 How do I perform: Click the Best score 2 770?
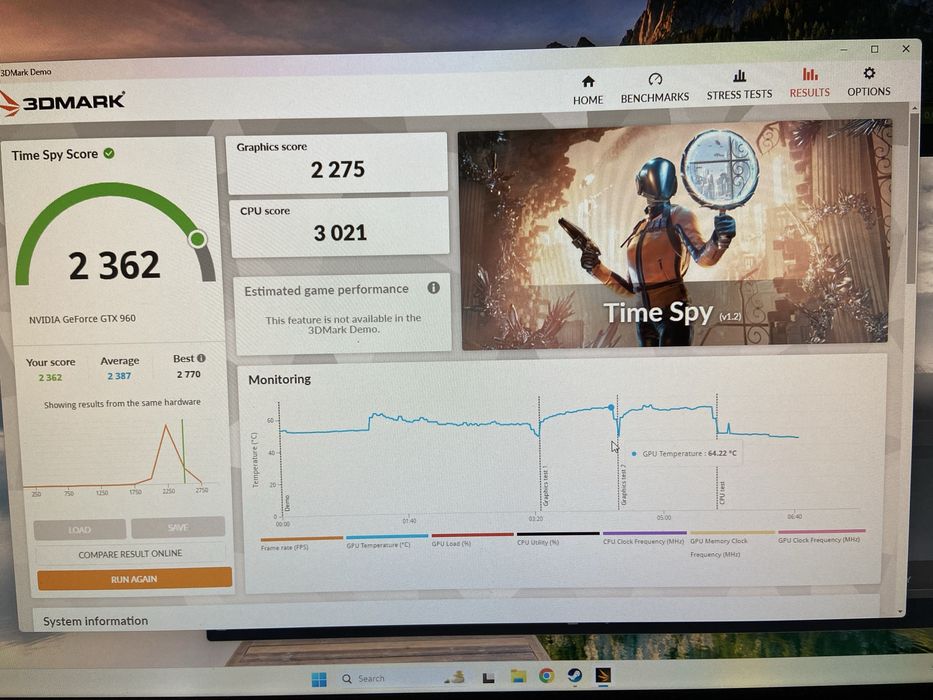pyautogui.click(x=189, y=374)
